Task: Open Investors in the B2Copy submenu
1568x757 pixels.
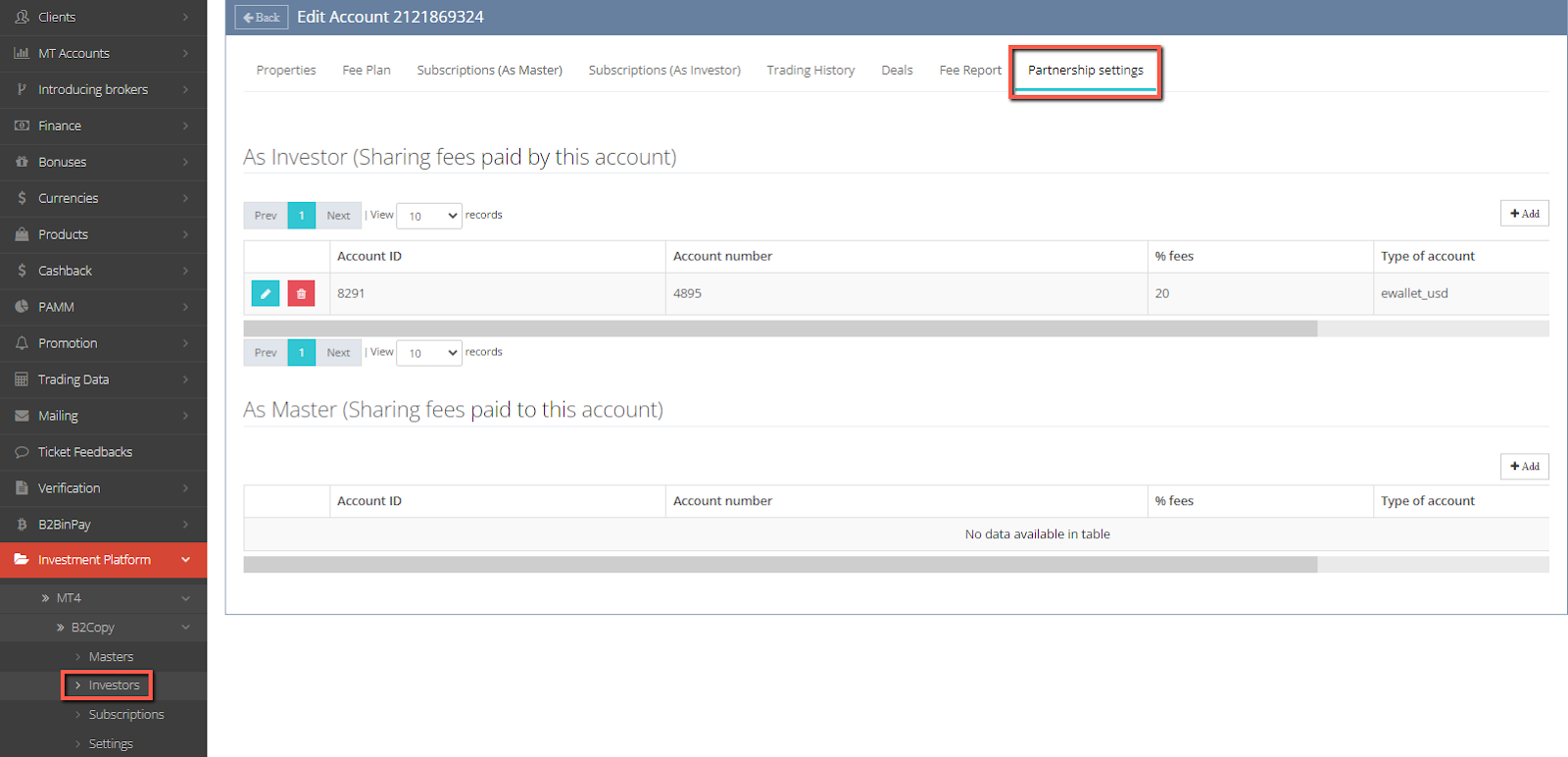Action: (114, 685)
